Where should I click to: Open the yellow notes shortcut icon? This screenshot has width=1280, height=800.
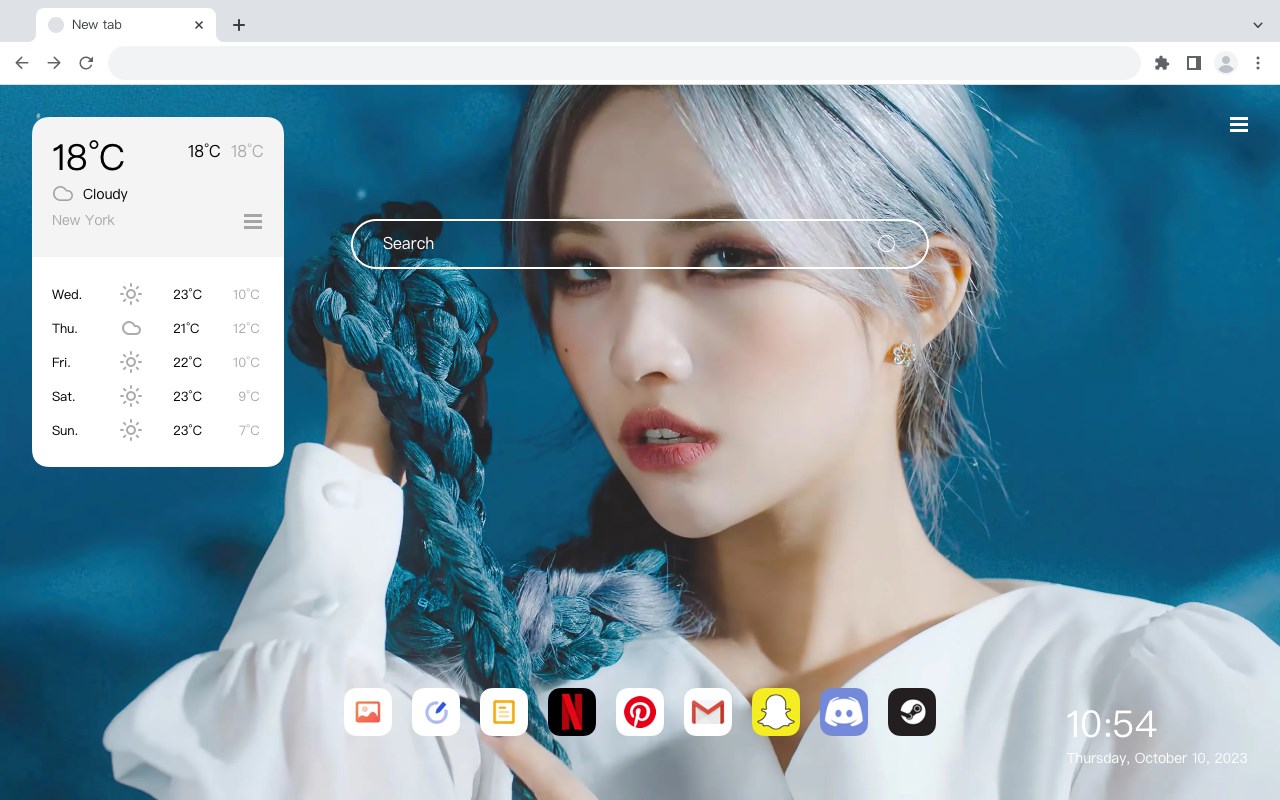(x=504, y=712)
